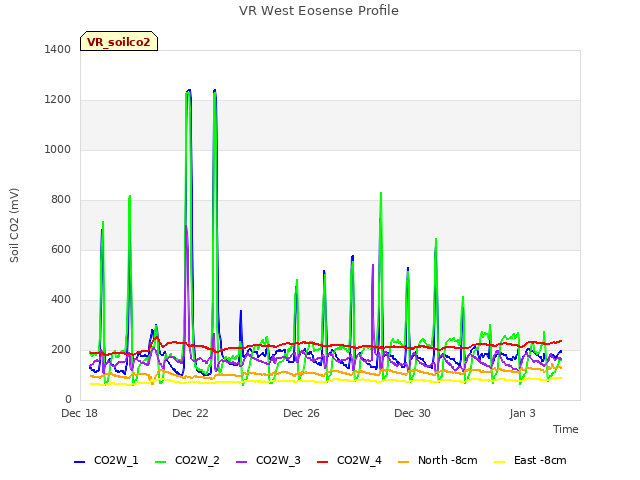Image resolution: width=640 pixels, height=480 pixels.
Task: Click the Soil CO2 (mV) axis label
Action: click(14, 225)
